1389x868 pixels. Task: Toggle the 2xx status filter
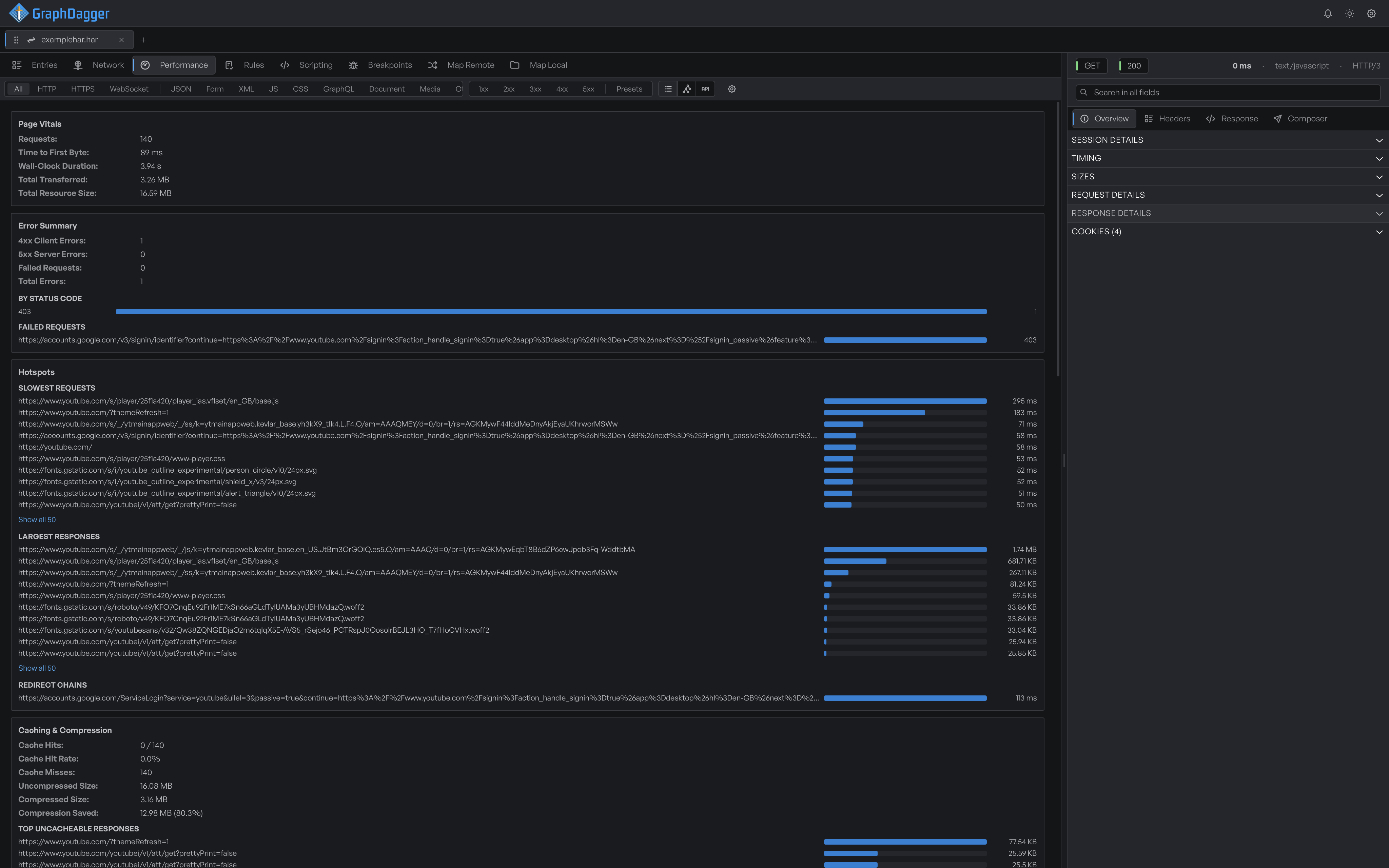[509, 89]
